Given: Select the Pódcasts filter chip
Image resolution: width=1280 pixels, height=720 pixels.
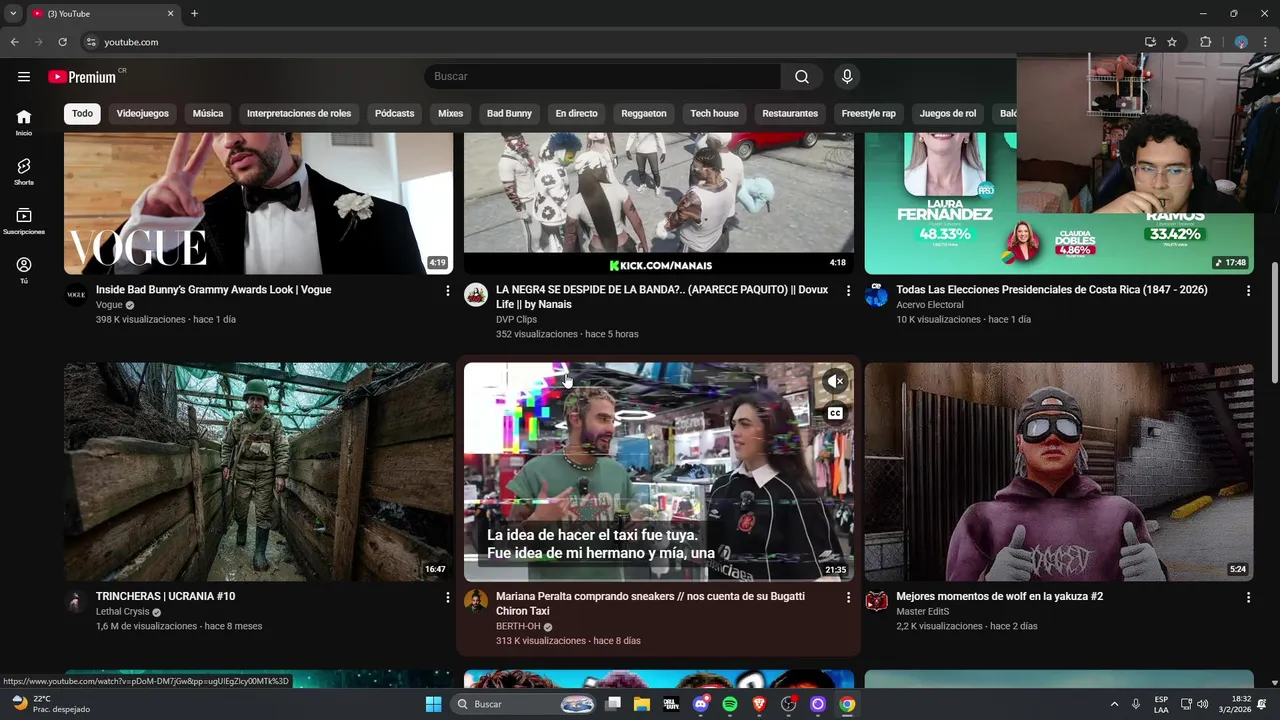Looking at the screenshot, I should coord(394,114).
